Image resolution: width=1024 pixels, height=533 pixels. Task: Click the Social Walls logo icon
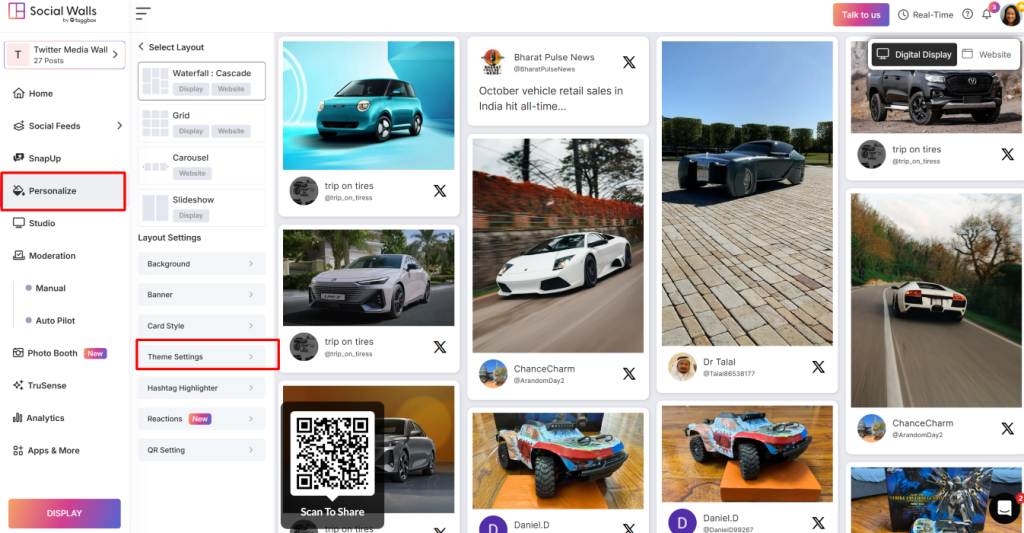tap(16, 11)
